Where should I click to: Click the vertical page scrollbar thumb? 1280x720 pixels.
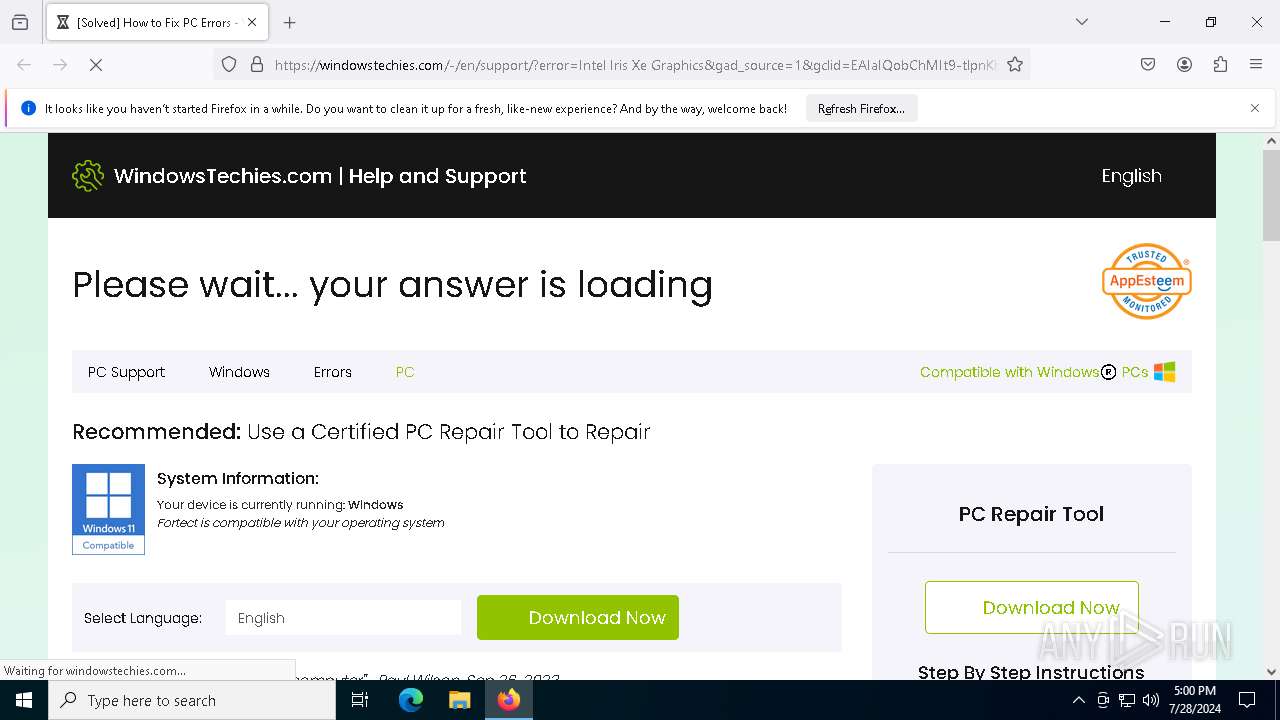click(1271, 195)
